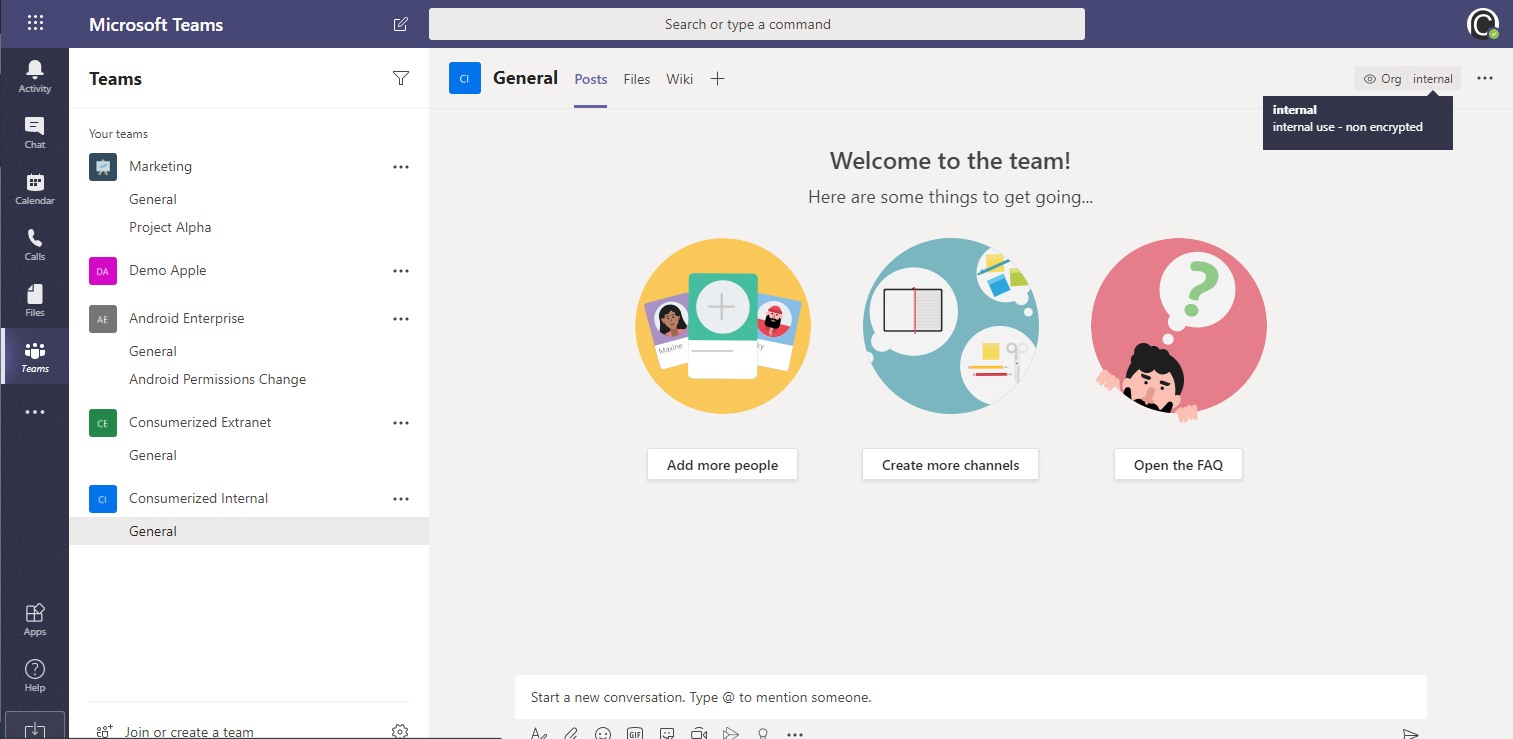Image resolution: width=1513 pixels, height=739 pixels.
Task: Switch to the Files tab in the channel header
Action: [637, 79]
